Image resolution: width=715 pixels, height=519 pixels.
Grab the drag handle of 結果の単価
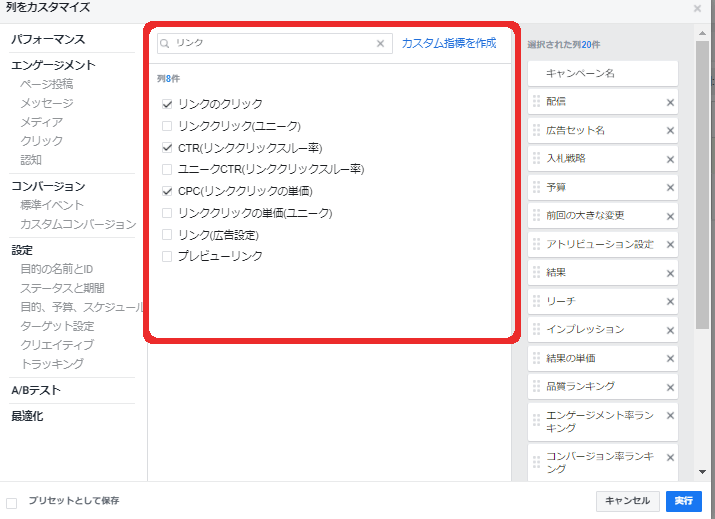pyautogui.click(x=536, y=358)
